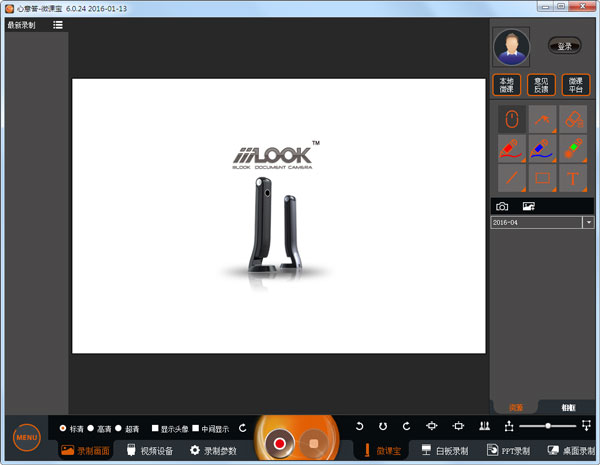Open arrow tool options corner triangle
Viewport: 600px width, 465px height.
point(554,131)
